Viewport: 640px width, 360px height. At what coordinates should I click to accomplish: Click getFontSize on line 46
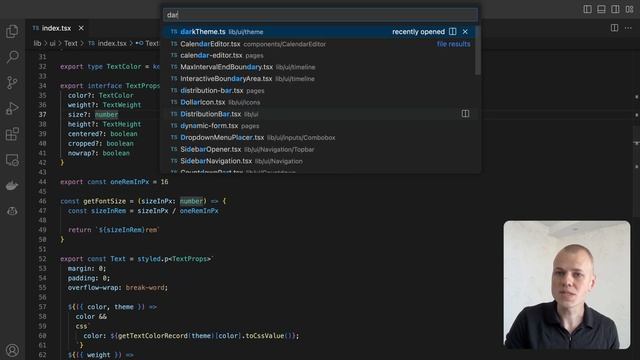pyautogui.click(x=104, y=201)
